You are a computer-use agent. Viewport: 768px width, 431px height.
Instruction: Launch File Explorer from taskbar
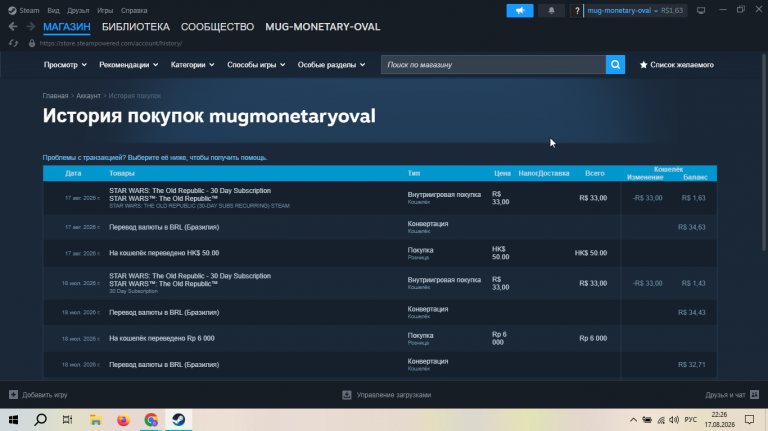[96, 420]
